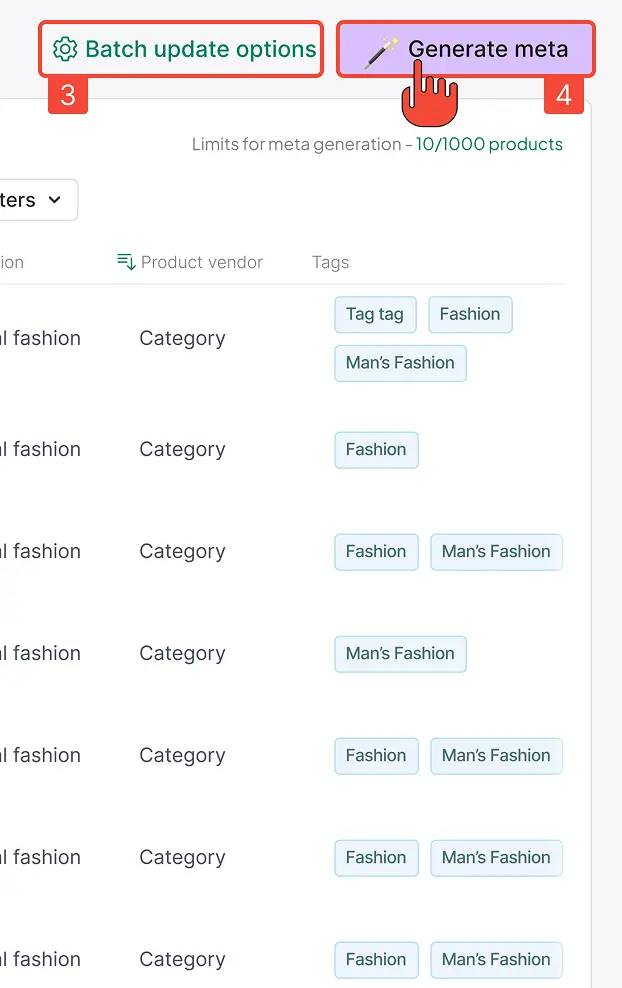Click the 'Fashion' tag in first row
This screenshot has width=622, height=988.
coord(470,314)
